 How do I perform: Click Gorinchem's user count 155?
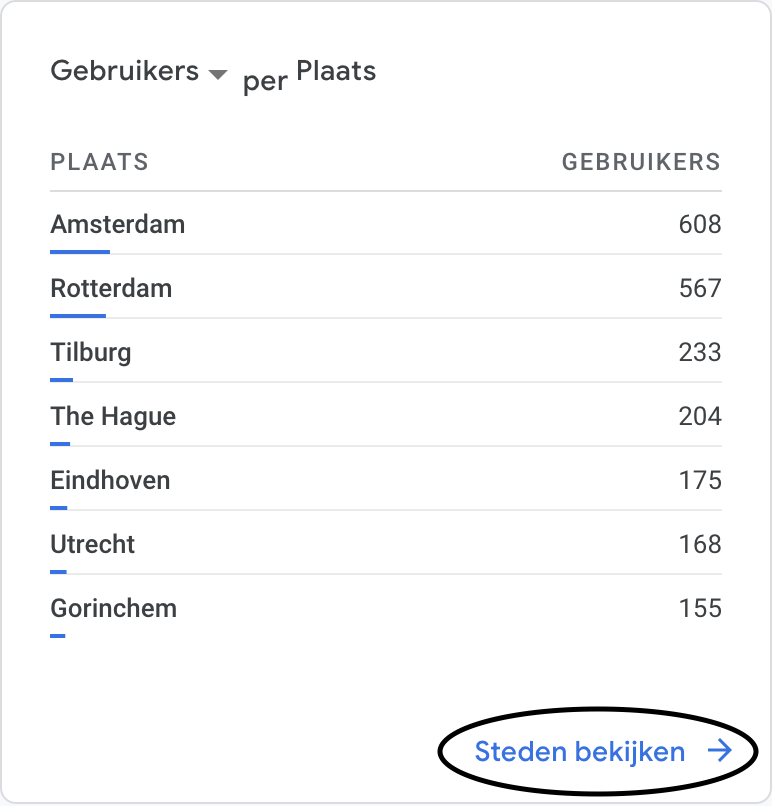coord(699,608)
